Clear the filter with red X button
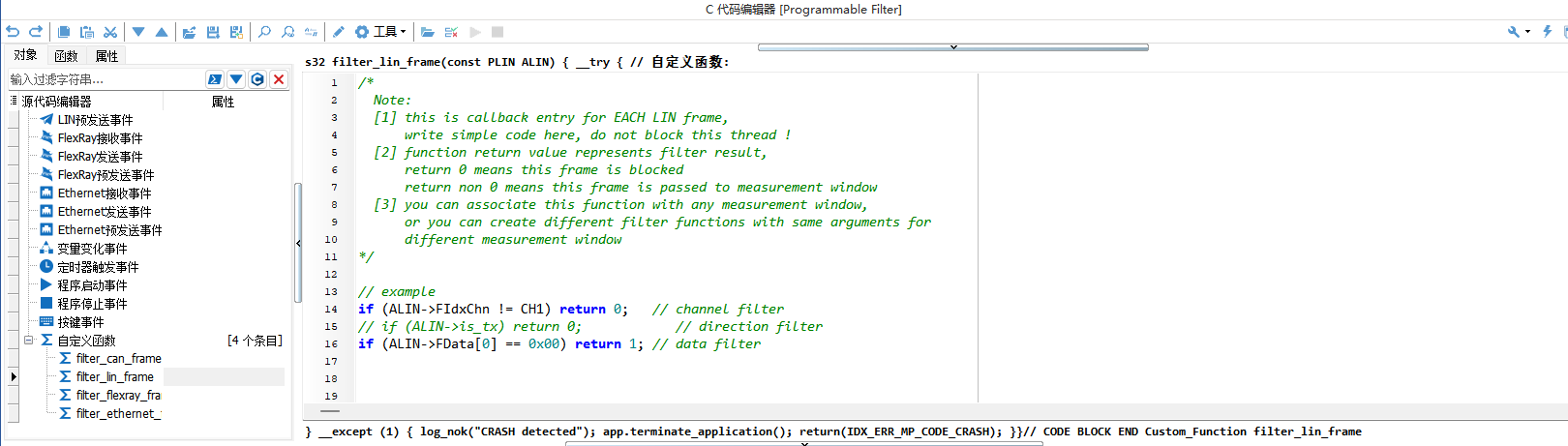This screenshot has height=446, width=1568. pyautogui.click(x=279, y=79)
